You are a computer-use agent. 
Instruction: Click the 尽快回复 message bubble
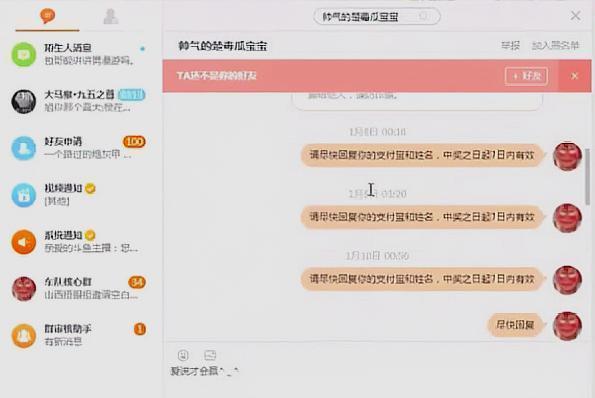(515, 325)
